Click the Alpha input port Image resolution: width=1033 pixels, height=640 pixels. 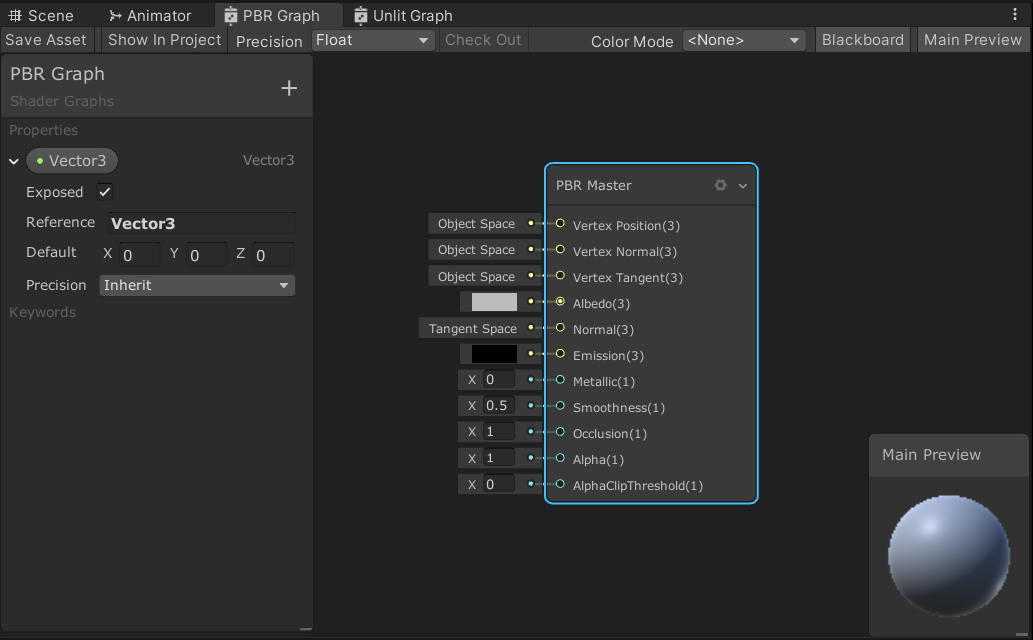[560, 457]
